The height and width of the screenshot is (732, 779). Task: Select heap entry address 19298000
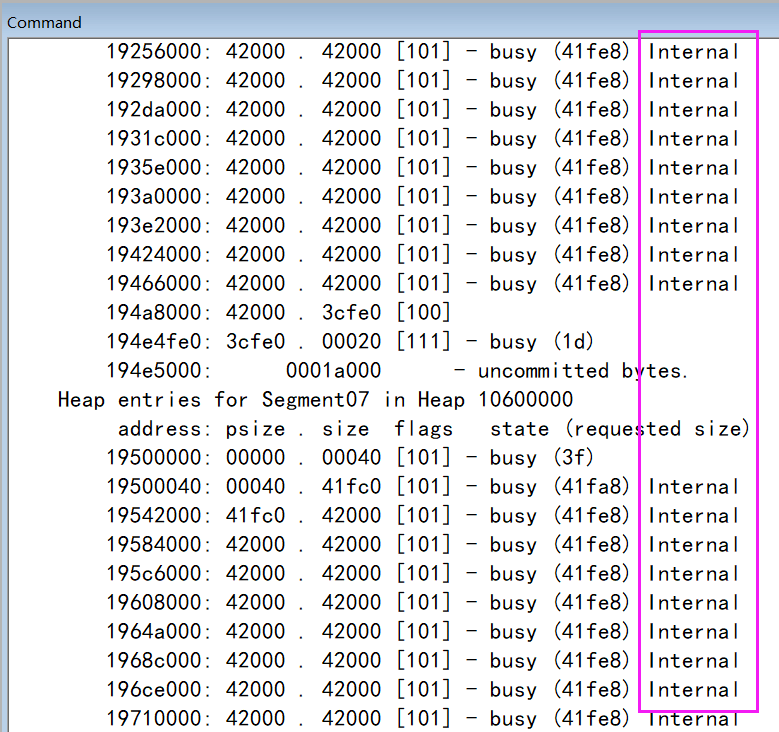(x=158, y=80)
